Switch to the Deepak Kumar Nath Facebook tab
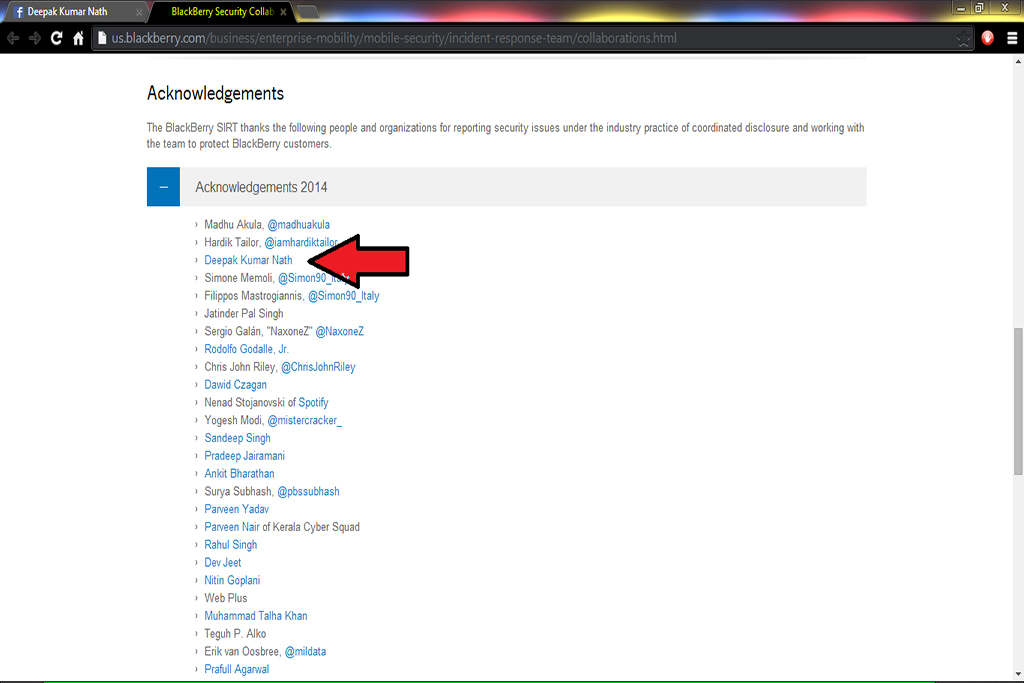 (x=74, y=12)
